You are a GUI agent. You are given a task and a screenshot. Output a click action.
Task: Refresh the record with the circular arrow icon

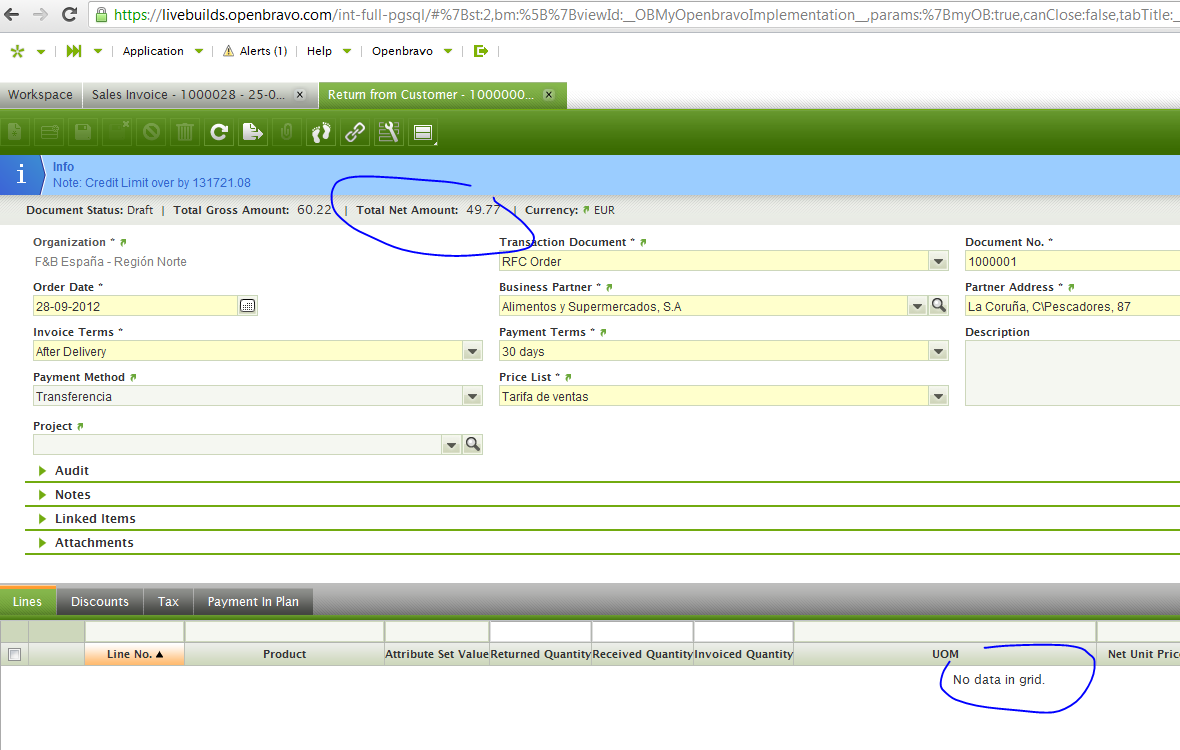tap(219, 132)
